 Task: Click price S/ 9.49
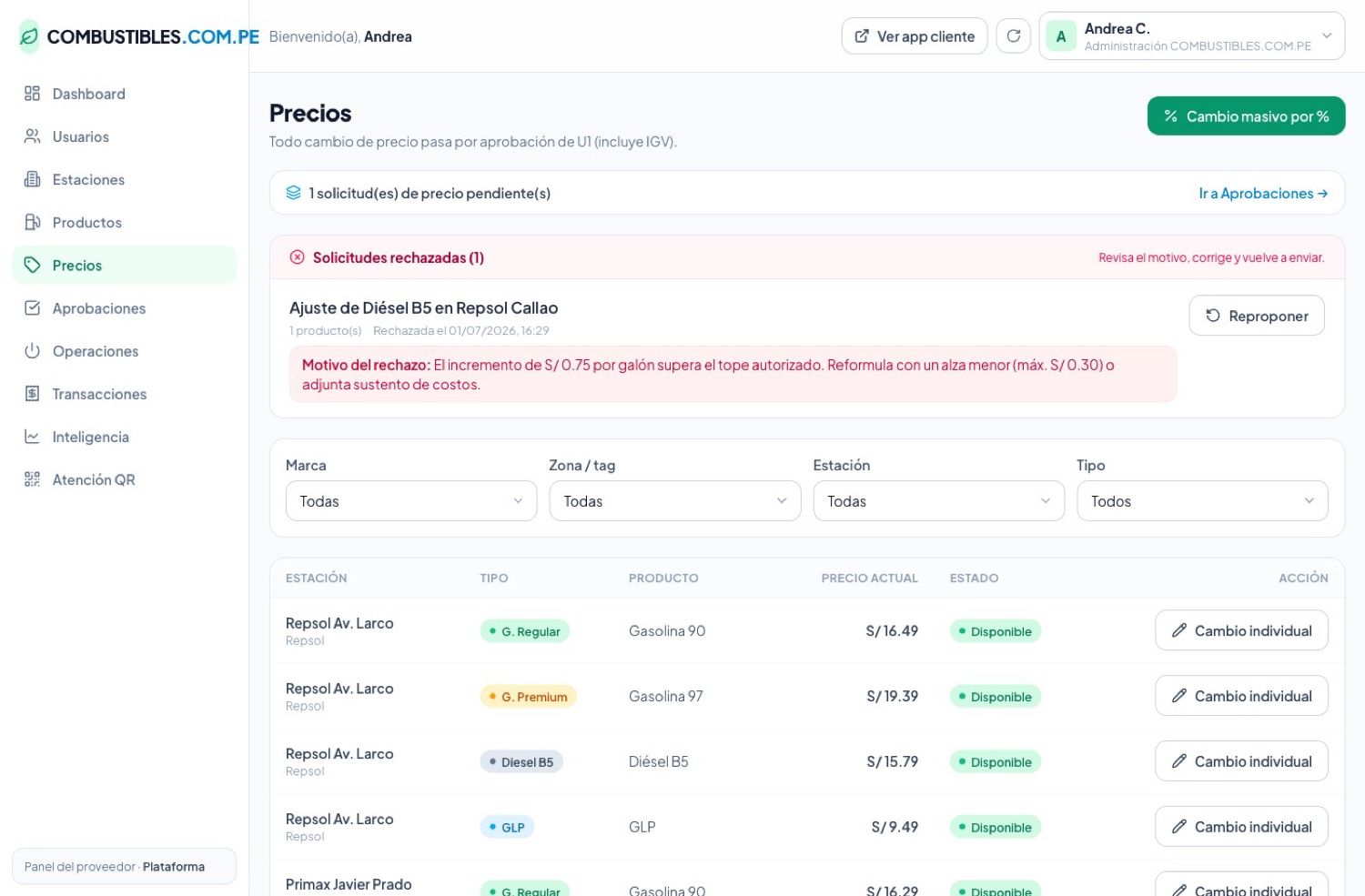coord(895,827)
